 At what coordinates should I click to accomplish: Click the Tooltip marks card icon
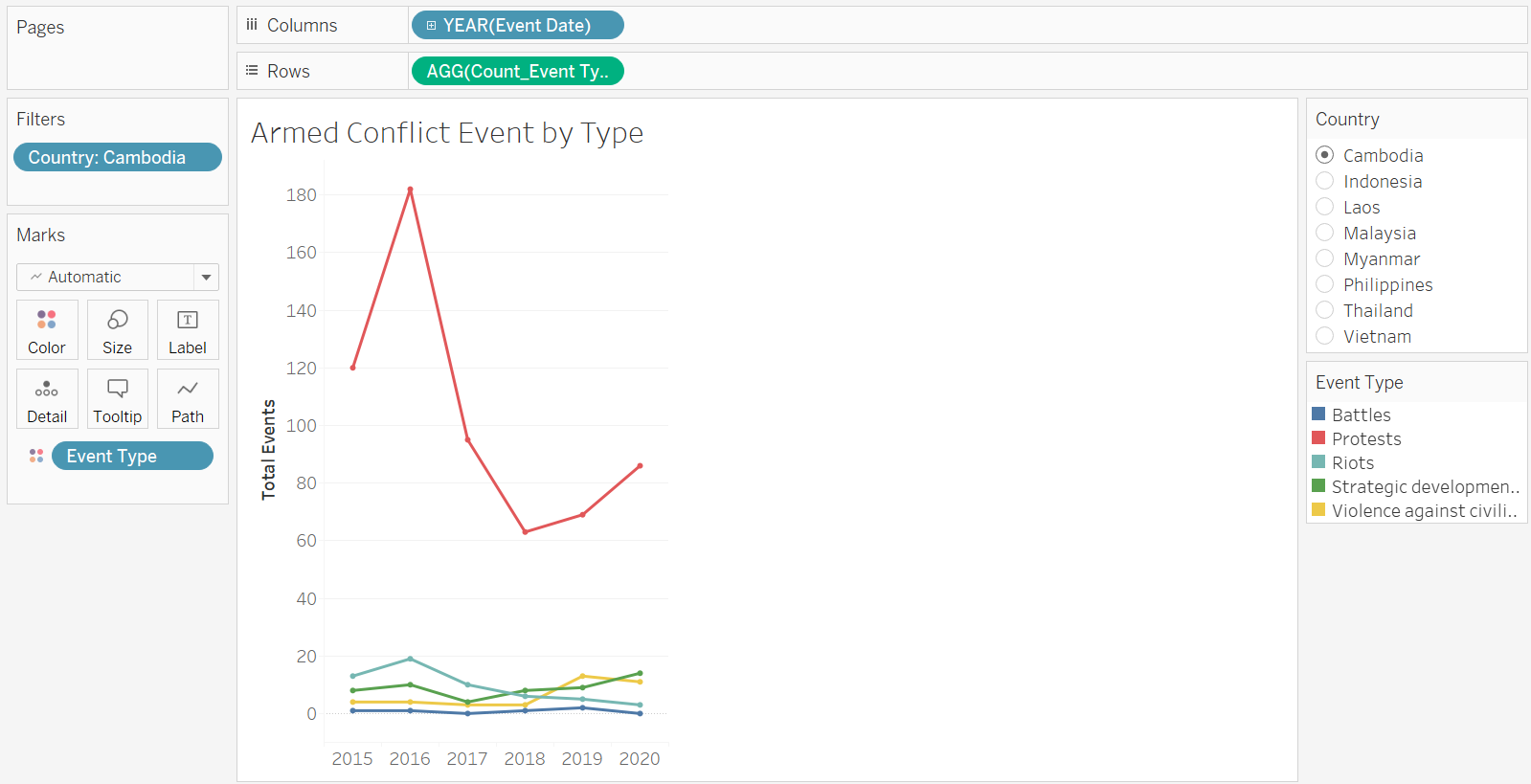tap(118, 399)
